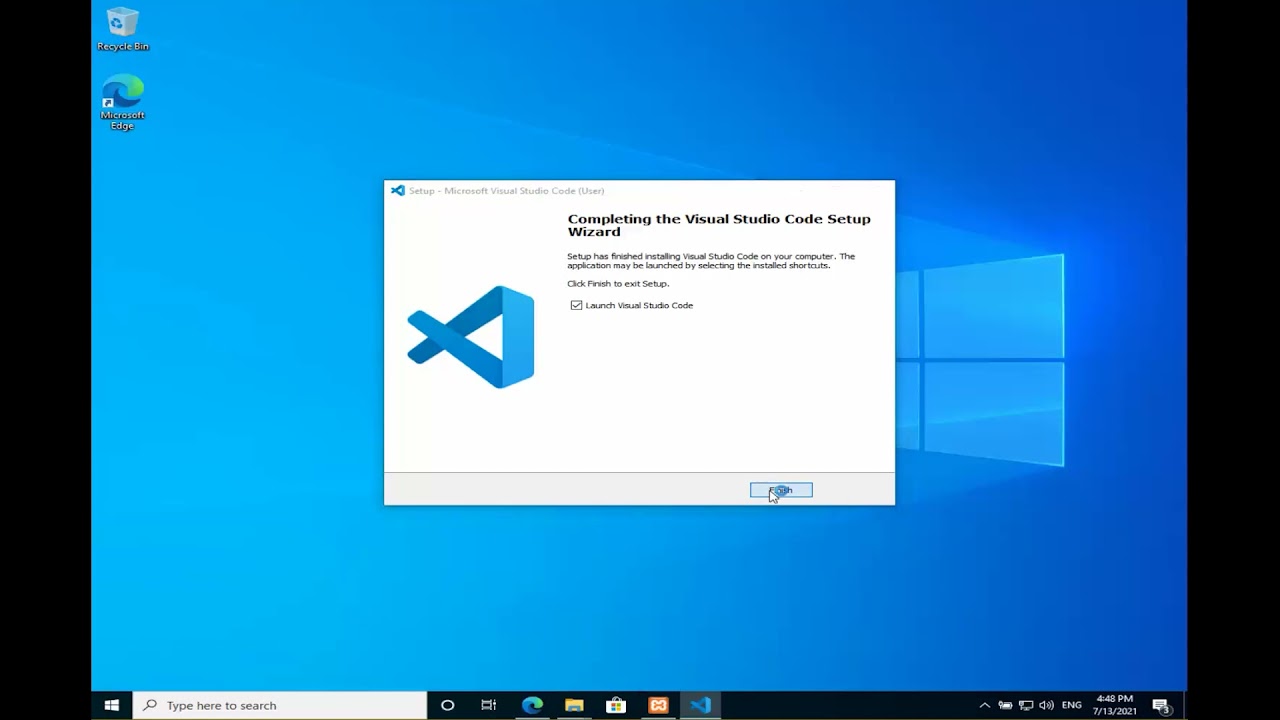Click the "Completing the Visual Studio Code Setup Wizard" heading
This screenshot has width=1280, height=720.
pos(719,225)
